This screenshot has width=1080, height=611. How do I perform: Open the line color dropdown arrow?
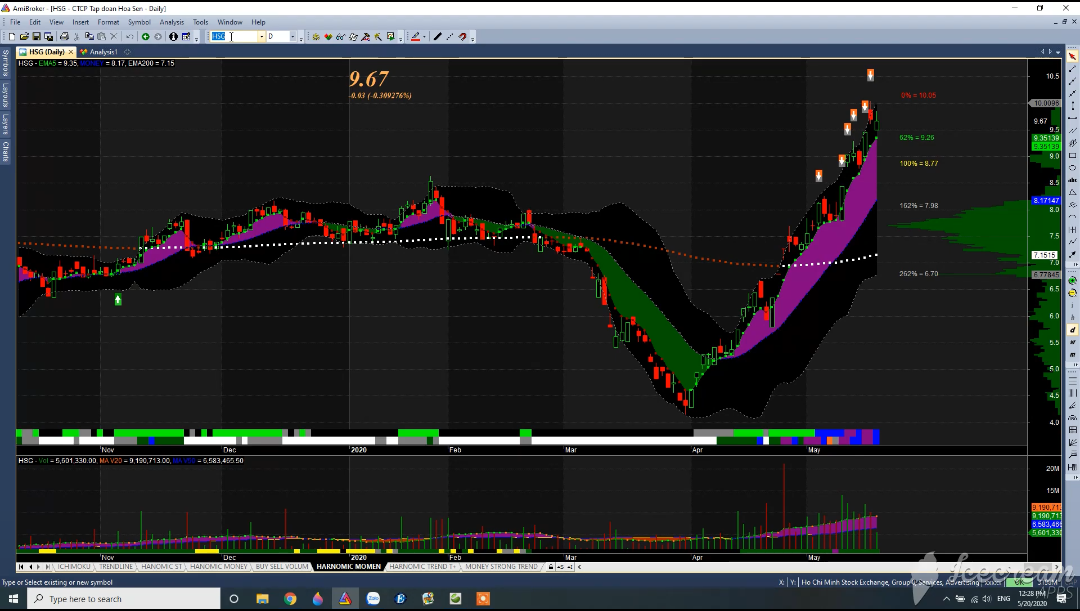[424, 37]
